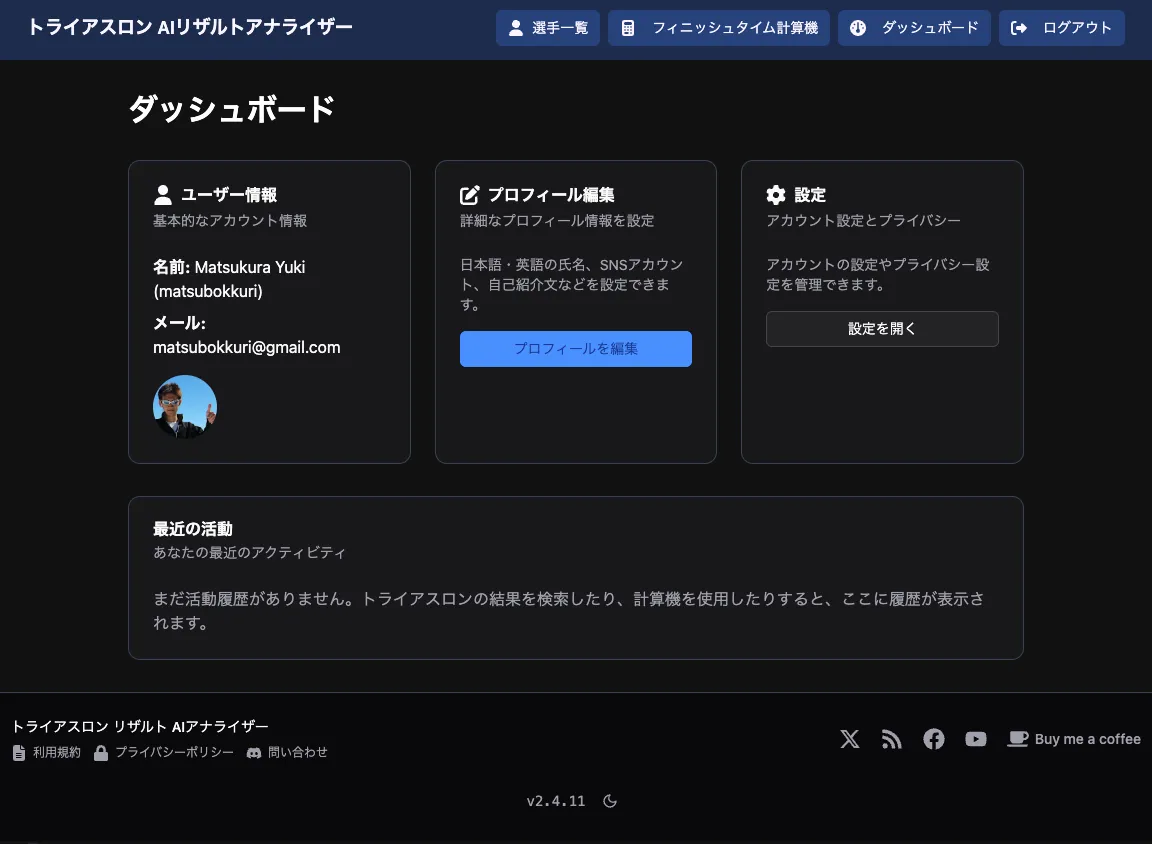The height and width of the screenshot is (844, 1152).
Task: Open the プライバシーポリシー link
Action: pyautogui.click(x=174, y=752)
